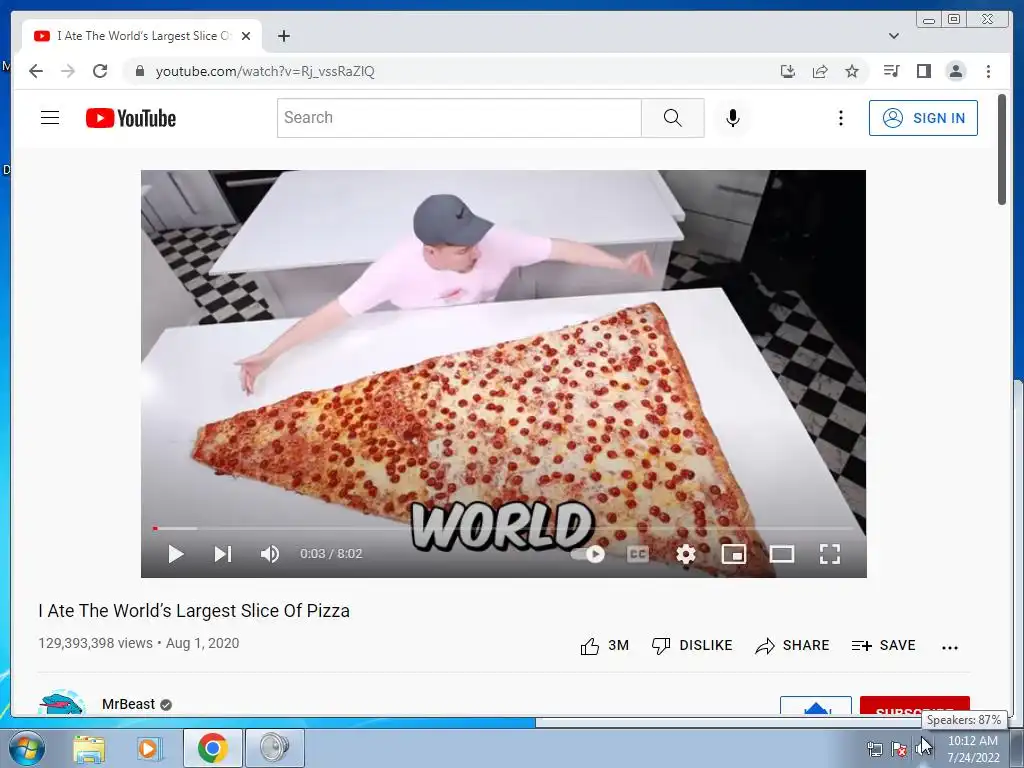
Task: Activate miniplayer mode
Action: tap(734, 554)
